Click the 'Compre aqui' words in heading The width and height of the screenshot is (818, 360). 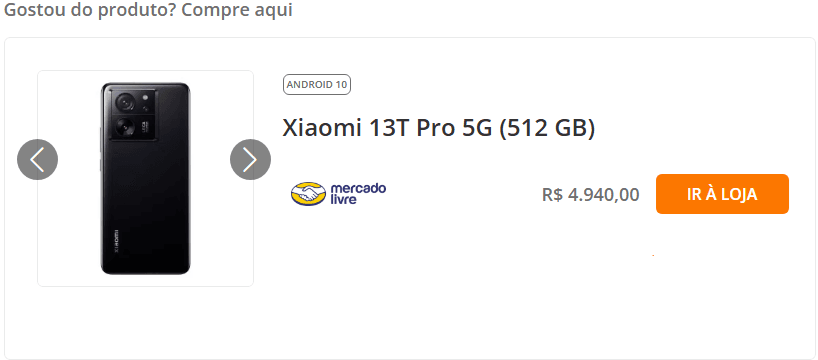click(x=237, y=10)
